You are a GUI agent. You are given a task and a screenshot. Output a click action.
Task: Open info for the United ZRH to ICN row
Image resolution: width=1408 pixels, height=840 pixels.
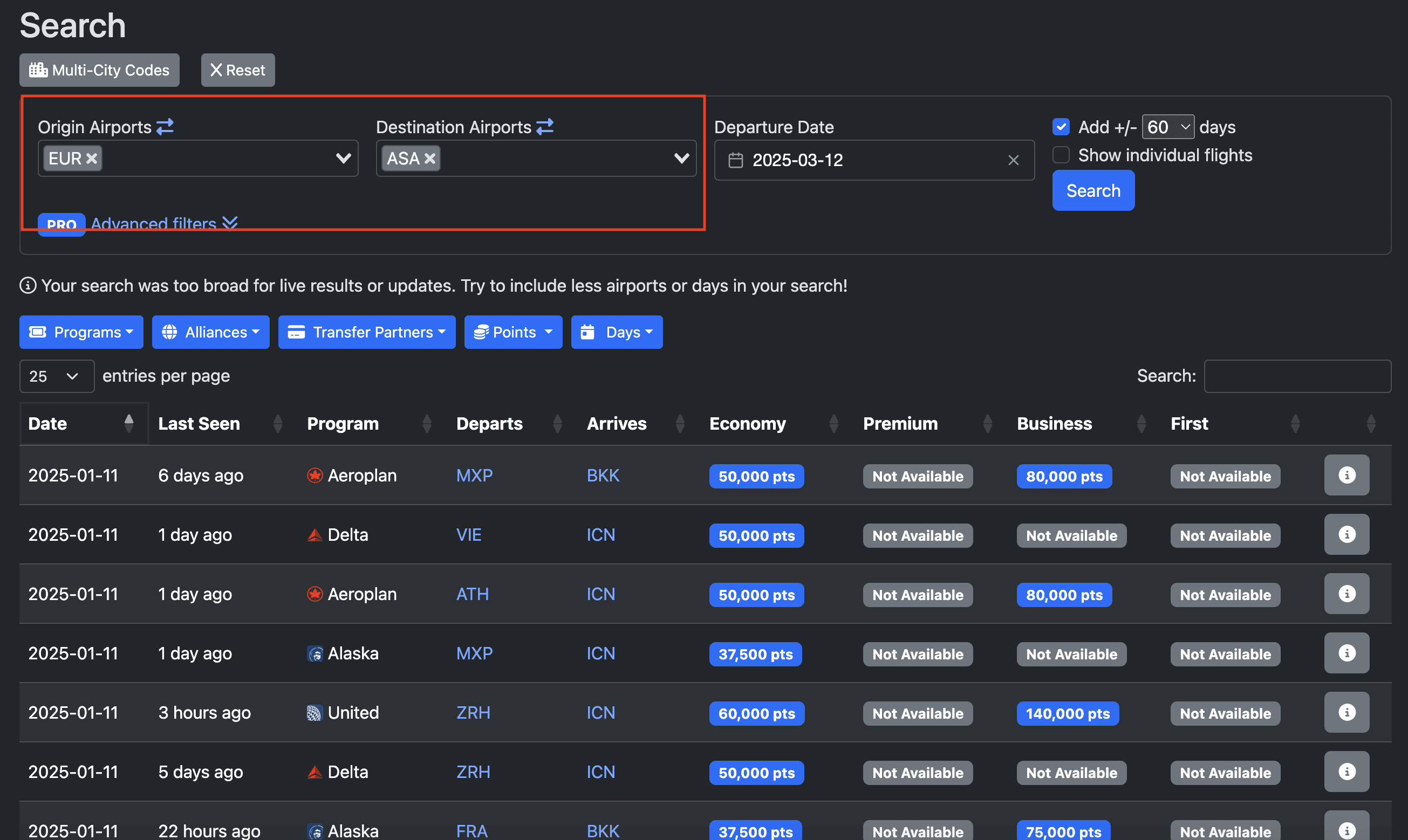click(x=1347, y=713)
